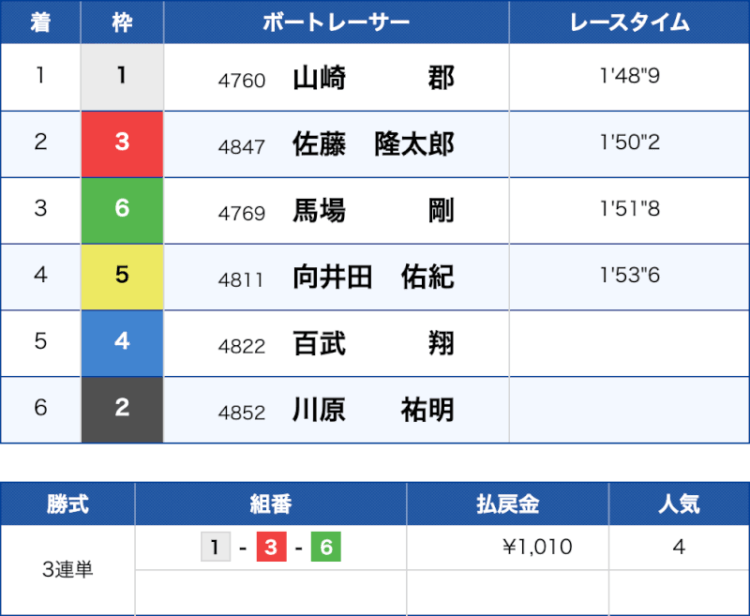
Task: Click the yellow lane 5 frame cell
Action: 122,277
